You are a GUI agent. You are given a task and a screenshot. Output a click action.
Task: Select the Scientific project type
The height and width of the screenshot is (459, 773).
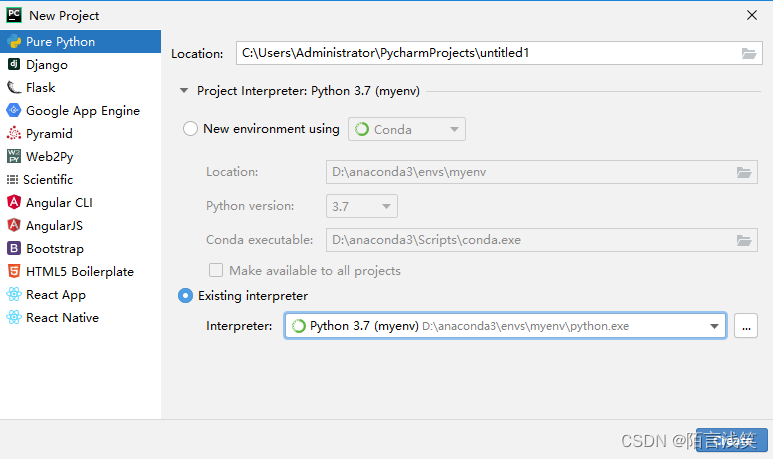coord(80,179)
